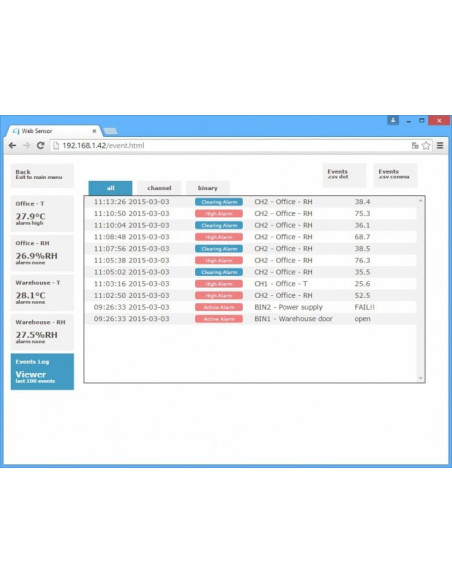Click "BIN2 - Power supply" event name
This screenshot has width=452, height=584.
(x=289, y=307)
